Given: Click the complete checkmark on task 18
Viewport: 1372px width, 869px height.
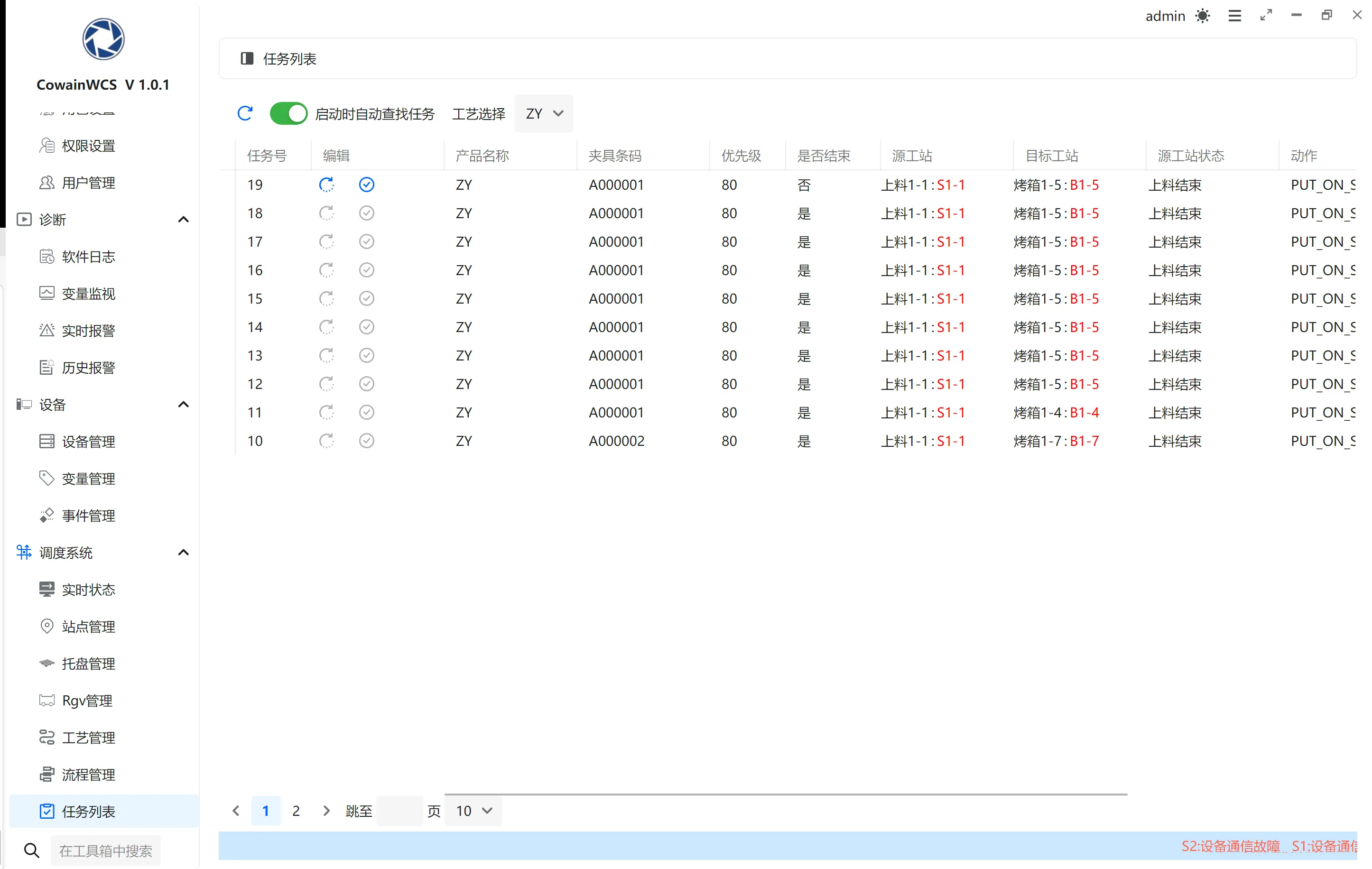Looking at the screenshot, I should tap(366, 213).
